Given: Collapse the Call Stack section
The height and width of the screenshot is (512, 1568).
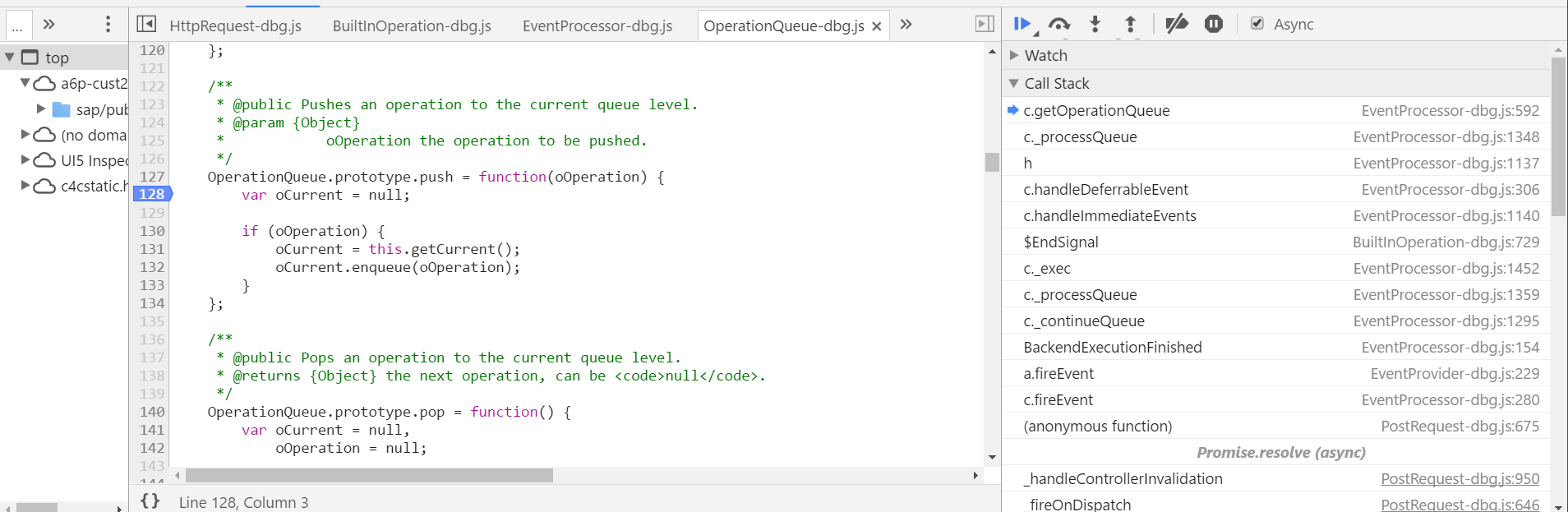Looking at the screenshot, I should [1014, 83].
